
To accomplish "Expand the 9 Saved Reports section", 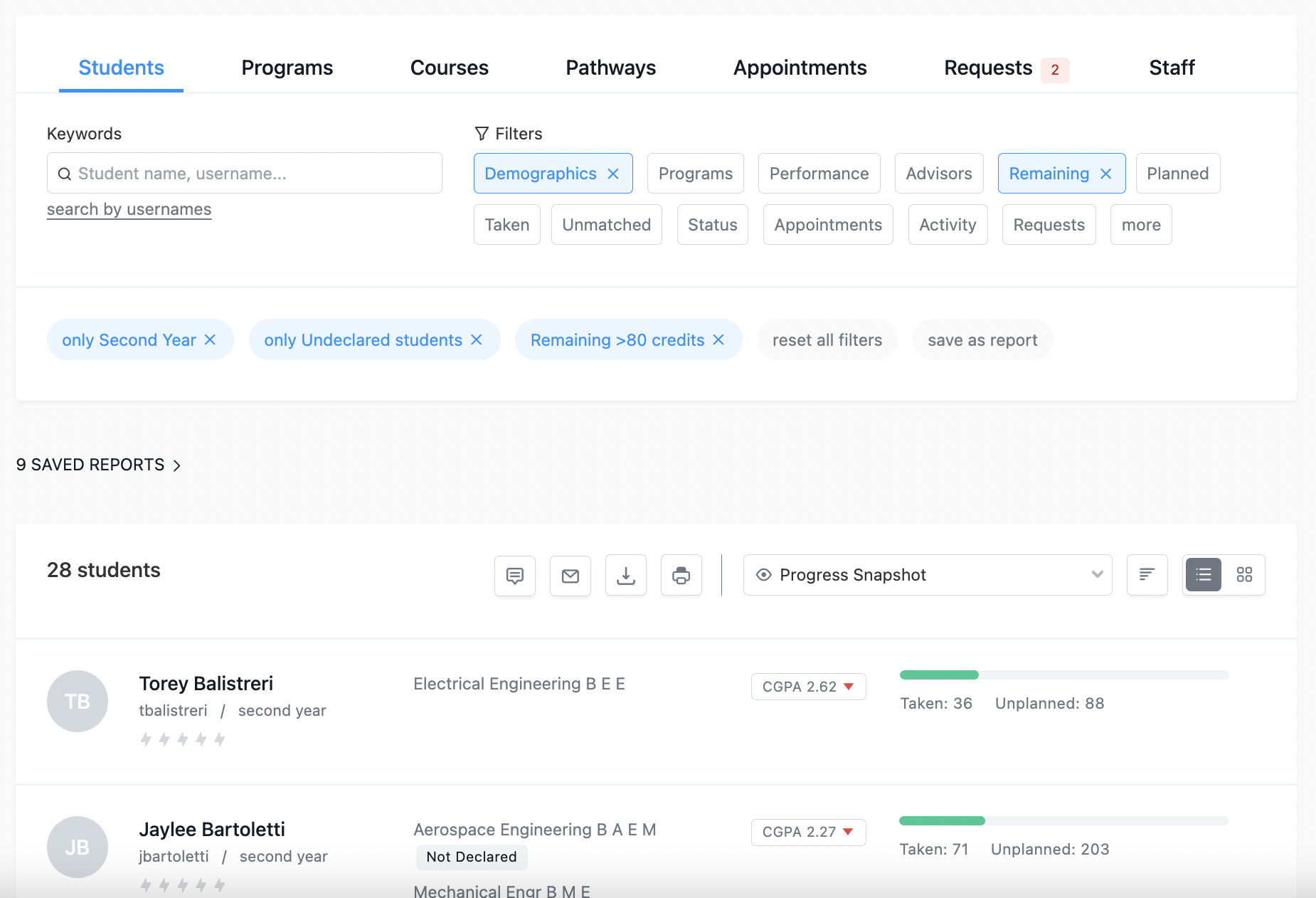I will tap(98, 465).
